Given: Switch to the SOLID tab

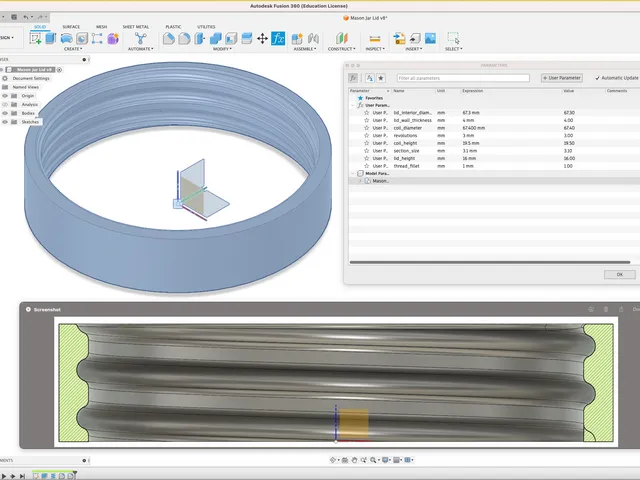Looking at the screenshot, I should 40,27.
